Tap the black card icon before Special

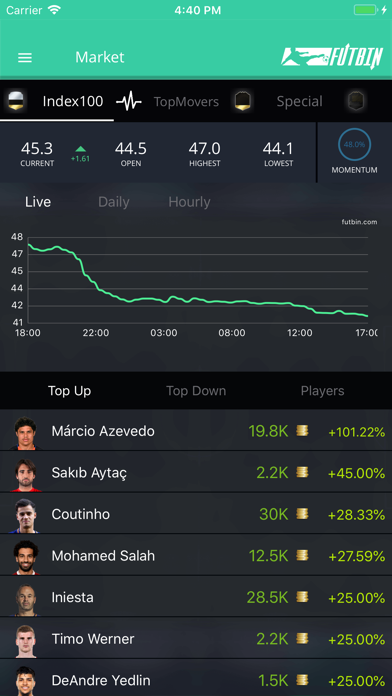click(x=243, y=101)
